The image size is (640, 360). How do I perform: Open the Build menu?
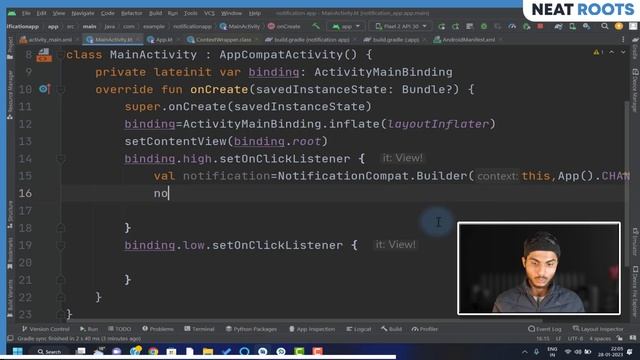[155, 13]
